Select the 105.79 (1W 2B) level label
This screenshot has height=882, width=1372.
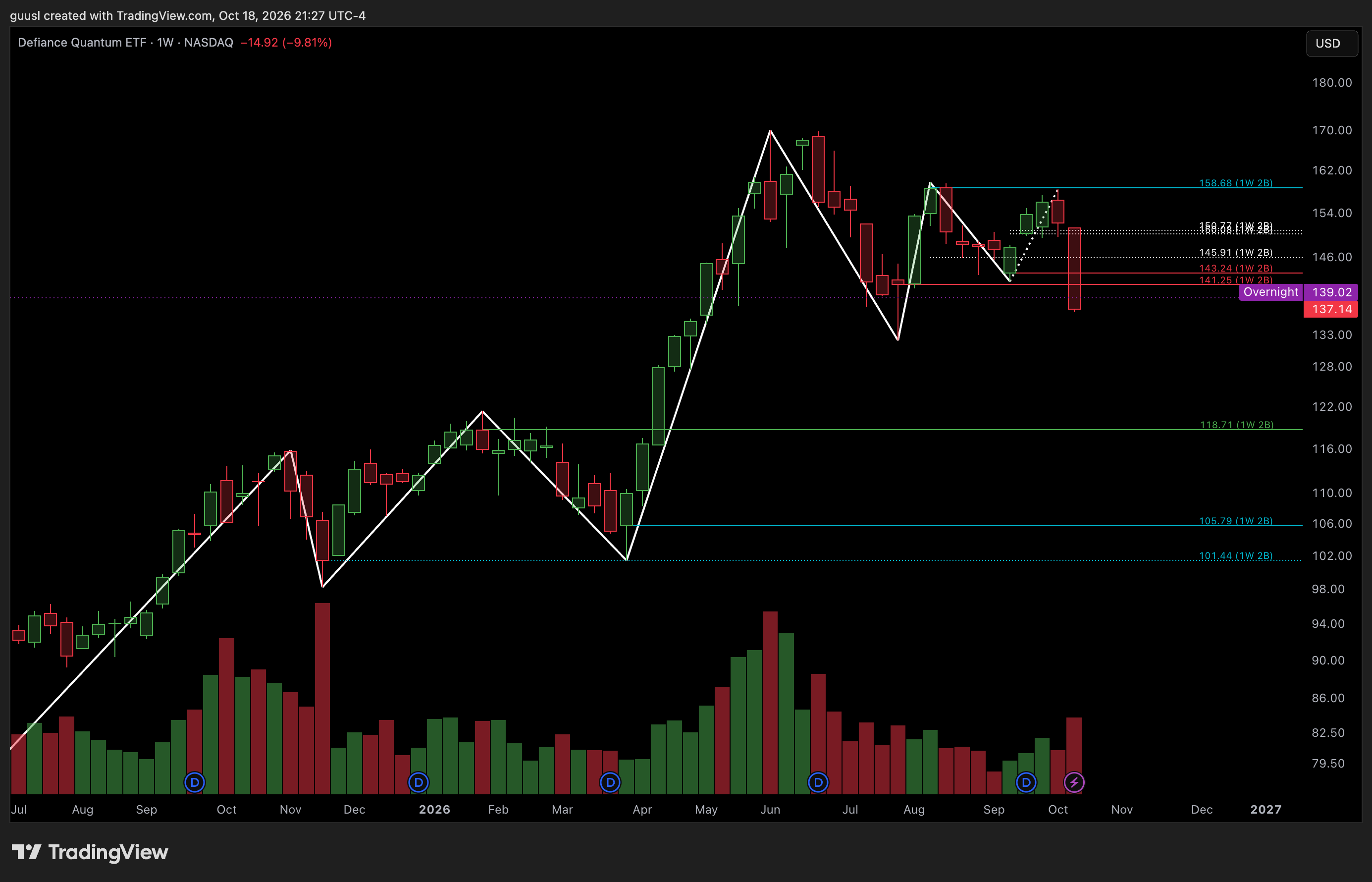[1236, 521]
